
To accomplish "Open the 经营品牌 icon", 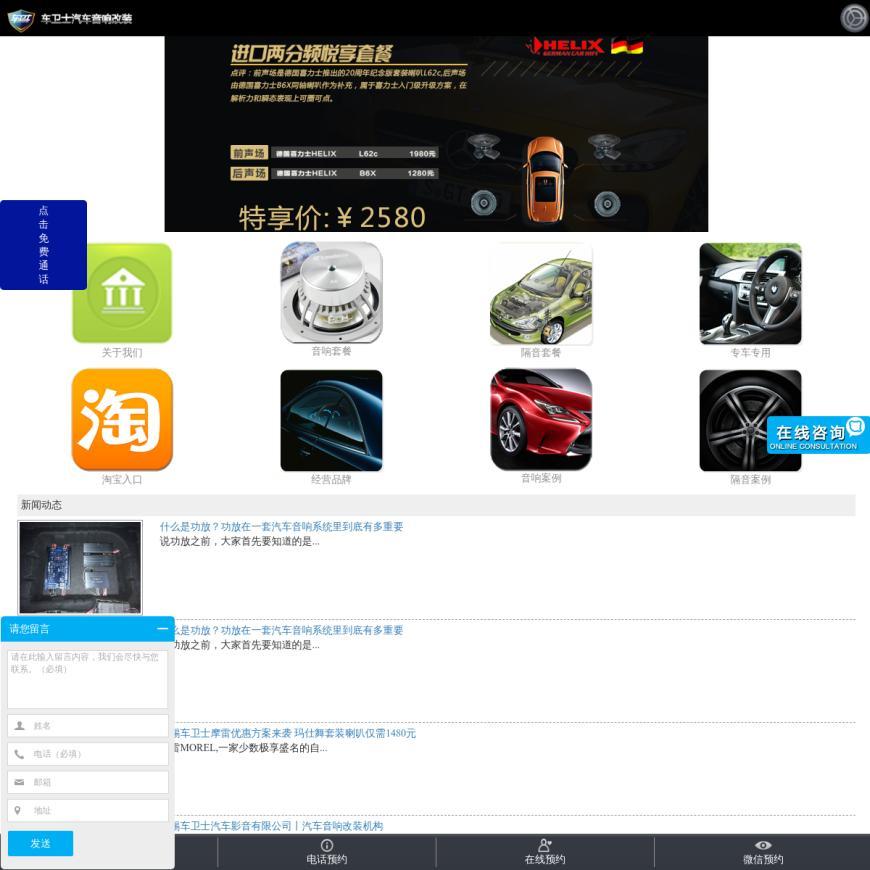I will (x=331, y=420).
